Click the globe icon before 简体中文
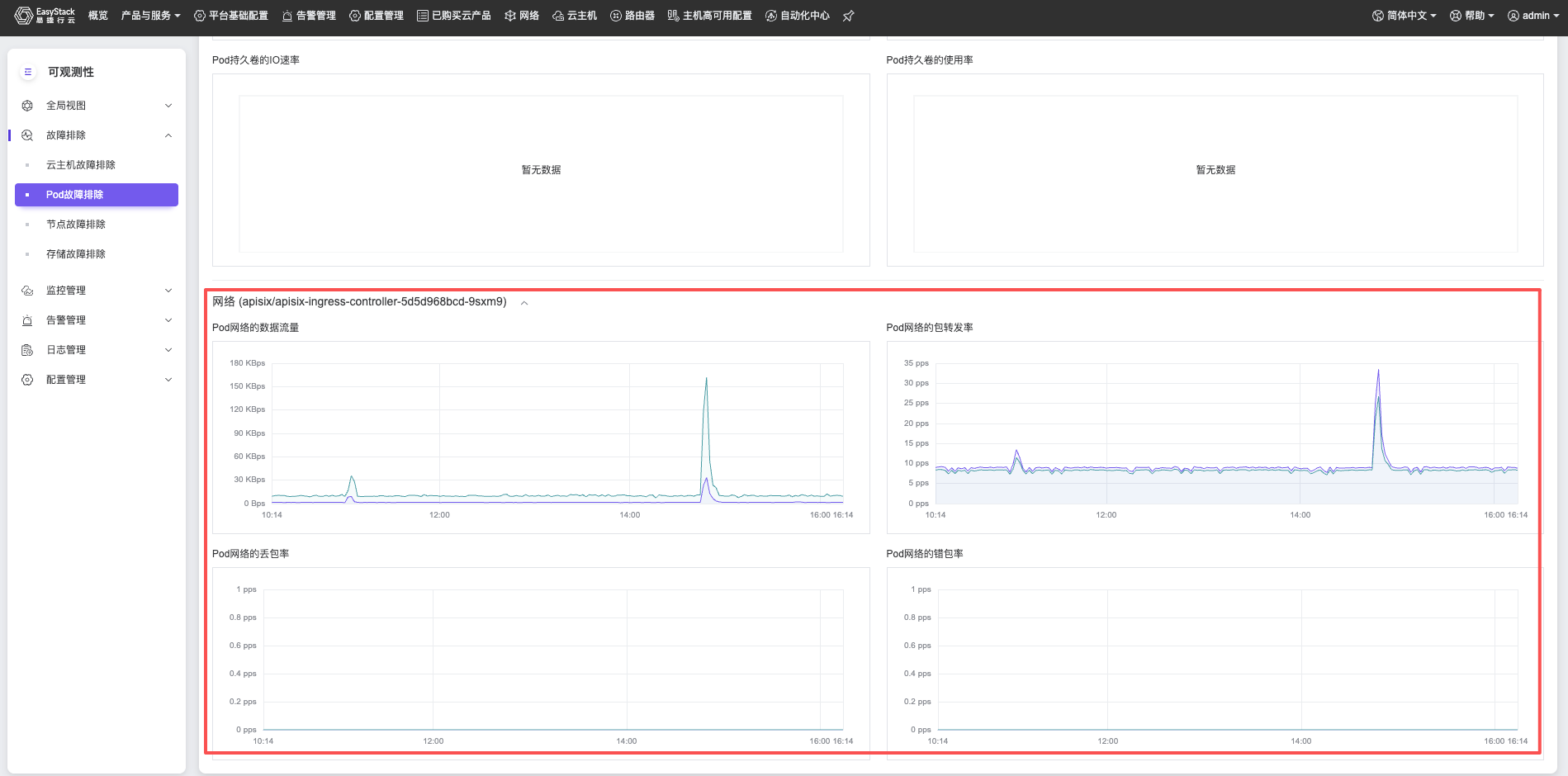The width and height of the screenshot is (1568, 776). [1378, 16]
